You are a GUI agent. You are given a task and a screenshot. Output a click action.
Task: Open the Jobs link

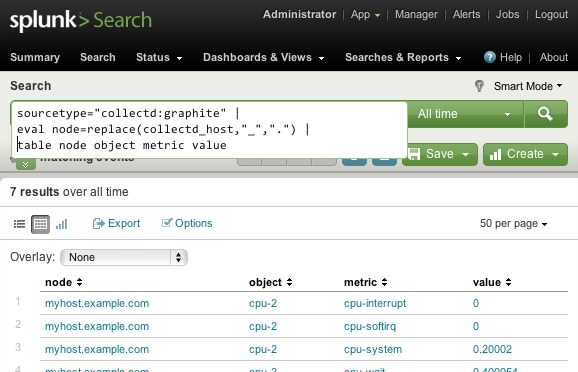(x=507, y=14)
